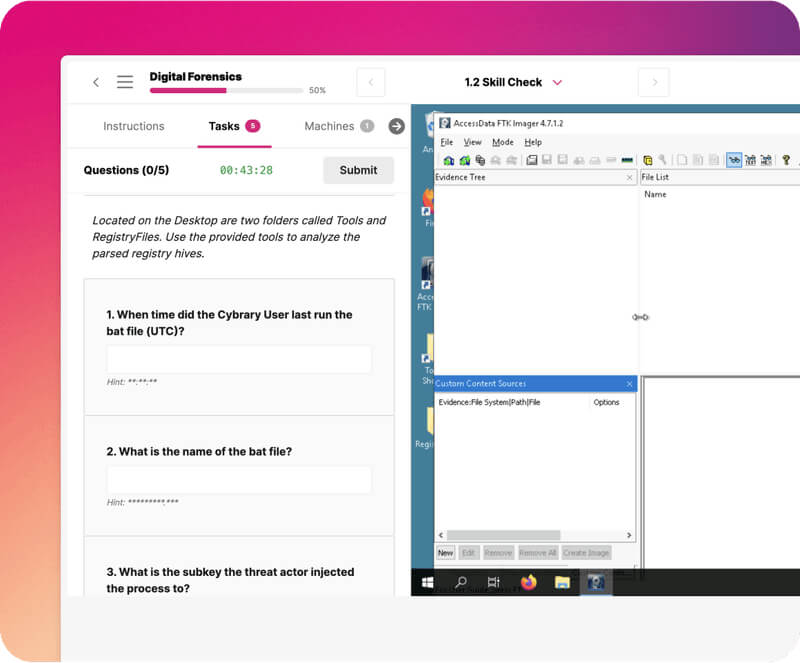This screenshot has height=663, width=800.
Task: Click Obtain Protected Files toolbar icon
Action: (647, 160)
